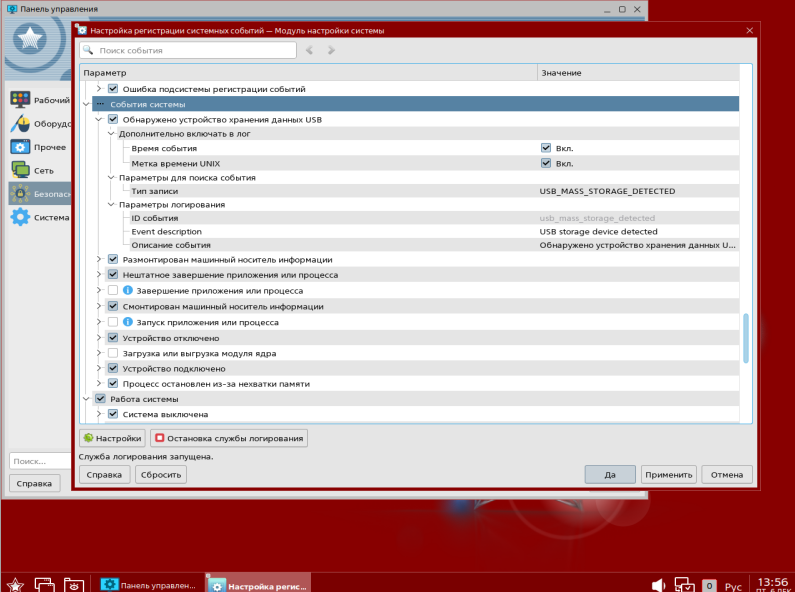This screenshot has width=795, height=592.
Task: Collapse the Работа системы group
Action: tap(87, 399)
